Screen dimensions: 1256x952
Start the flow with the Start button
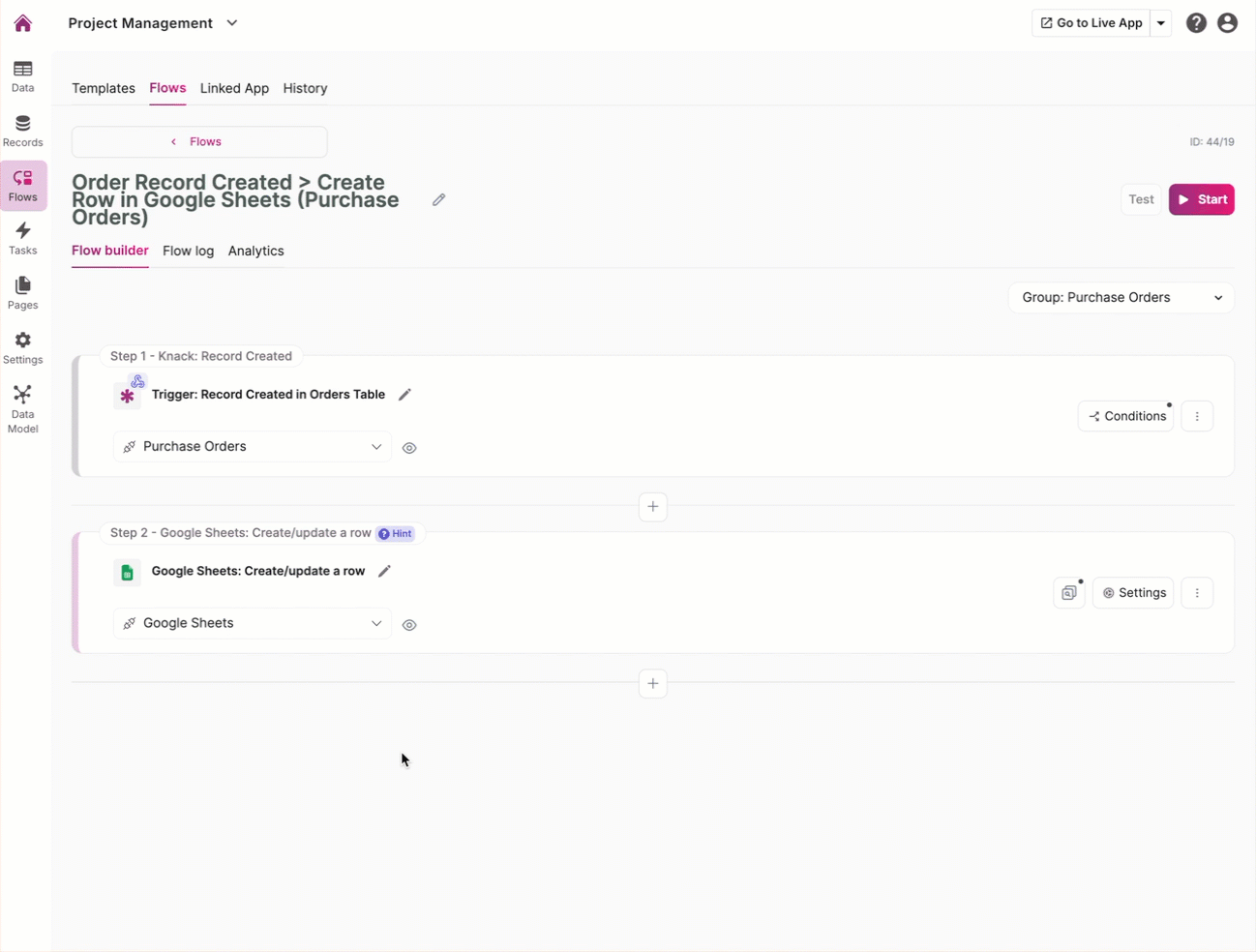1202,199
